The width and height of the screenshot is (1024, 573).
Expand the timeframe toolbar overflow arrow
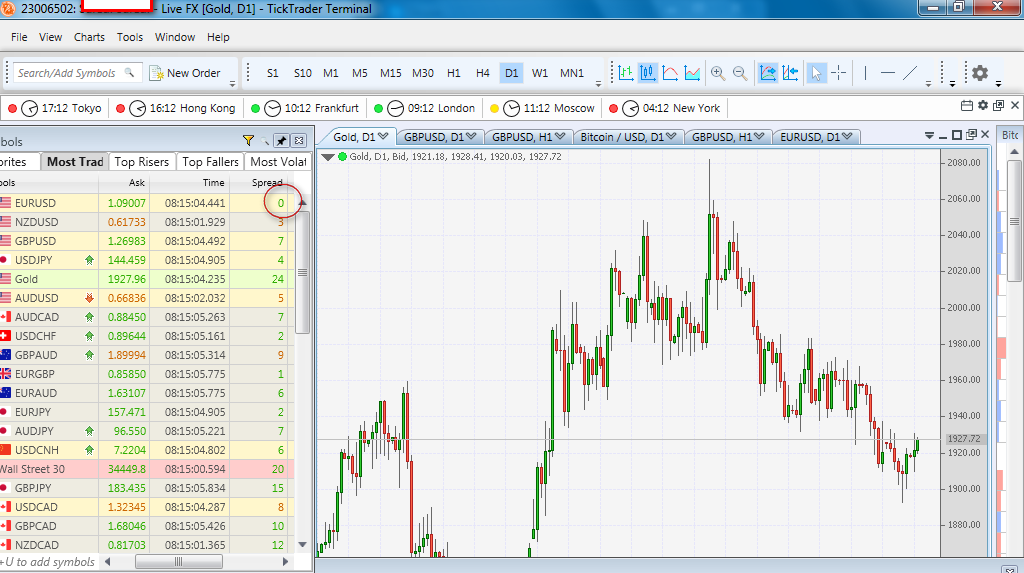598,84
